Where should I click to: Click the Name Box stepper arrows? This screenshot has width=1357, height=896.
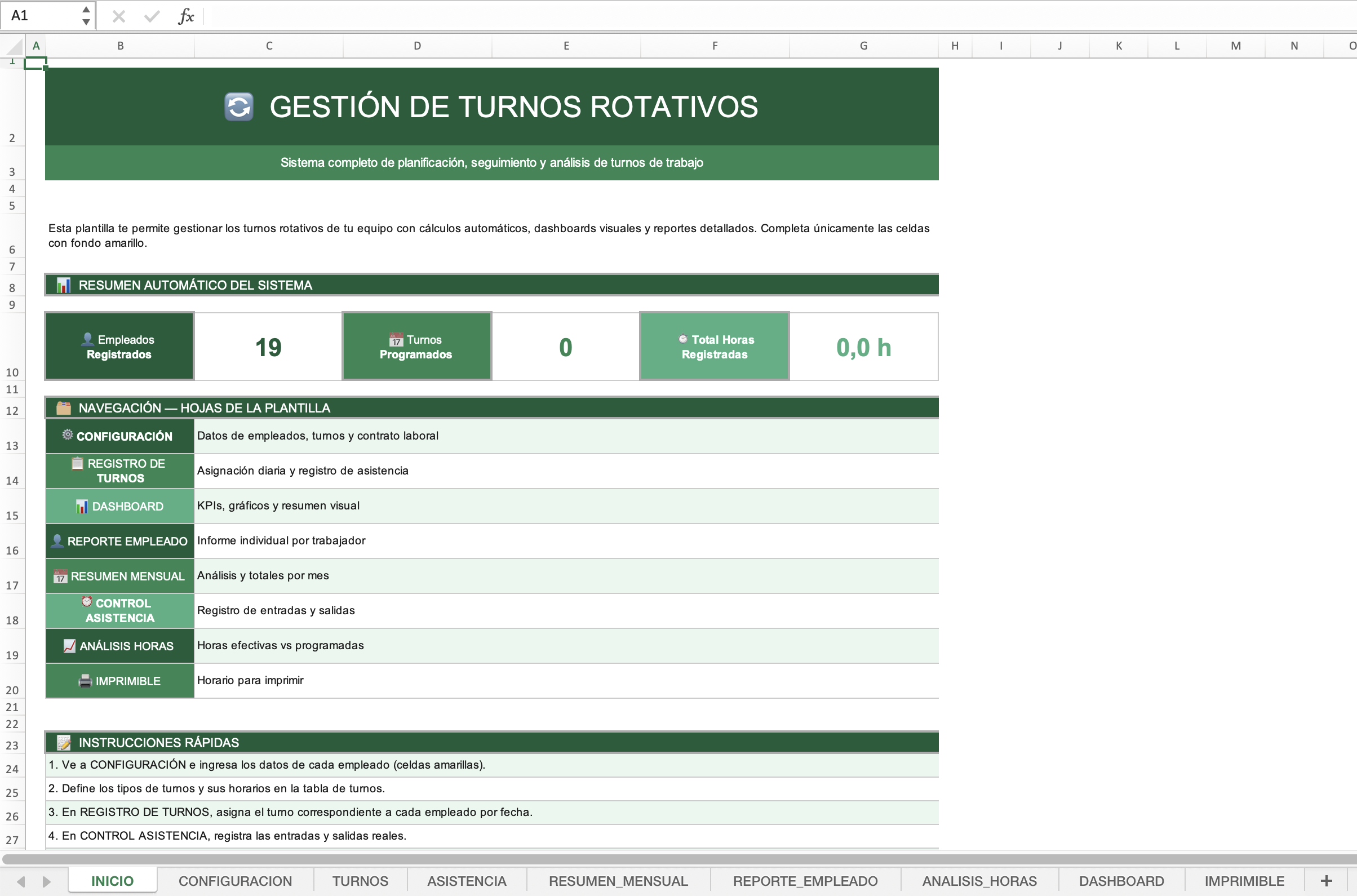pos(86,16)
